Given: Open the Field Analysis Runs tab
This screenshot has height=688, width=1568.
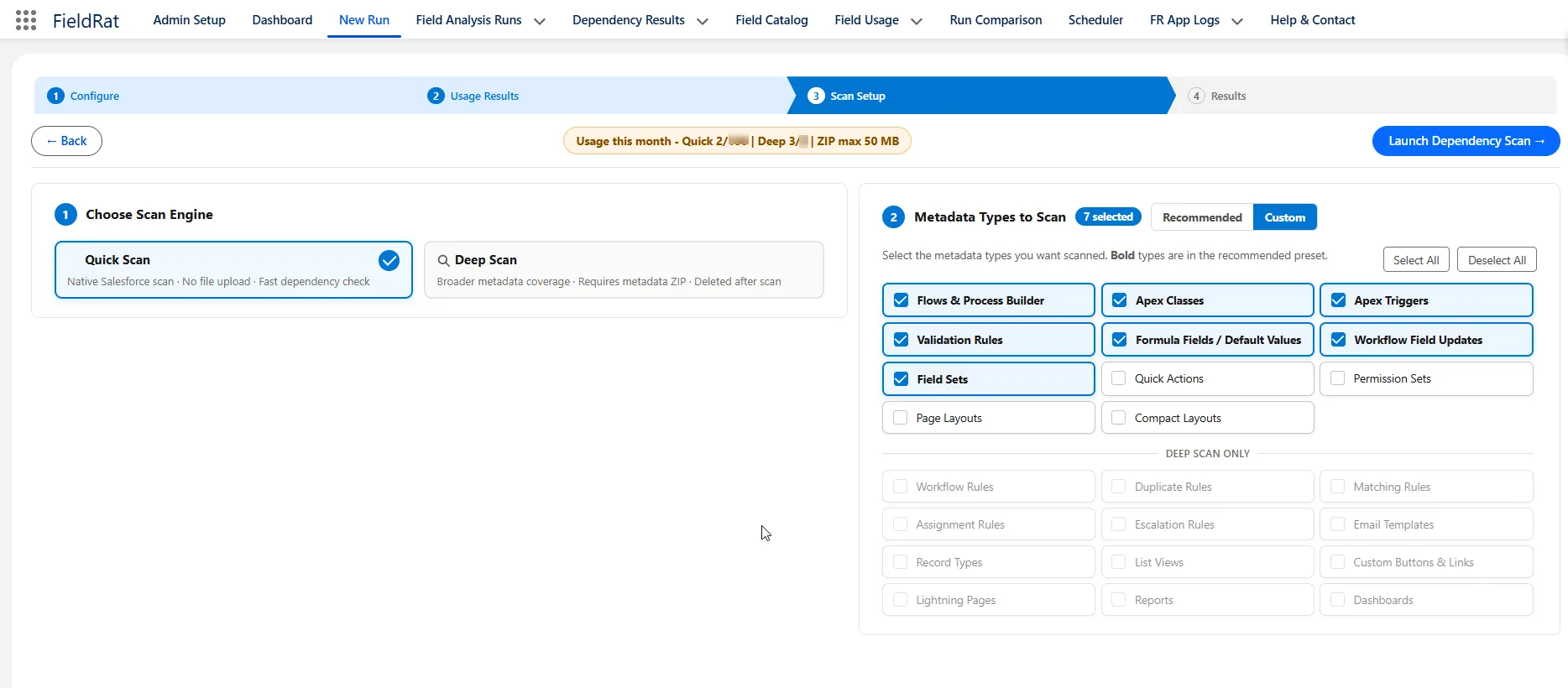Looking at the screenshot, I should [x=468, y=20].
